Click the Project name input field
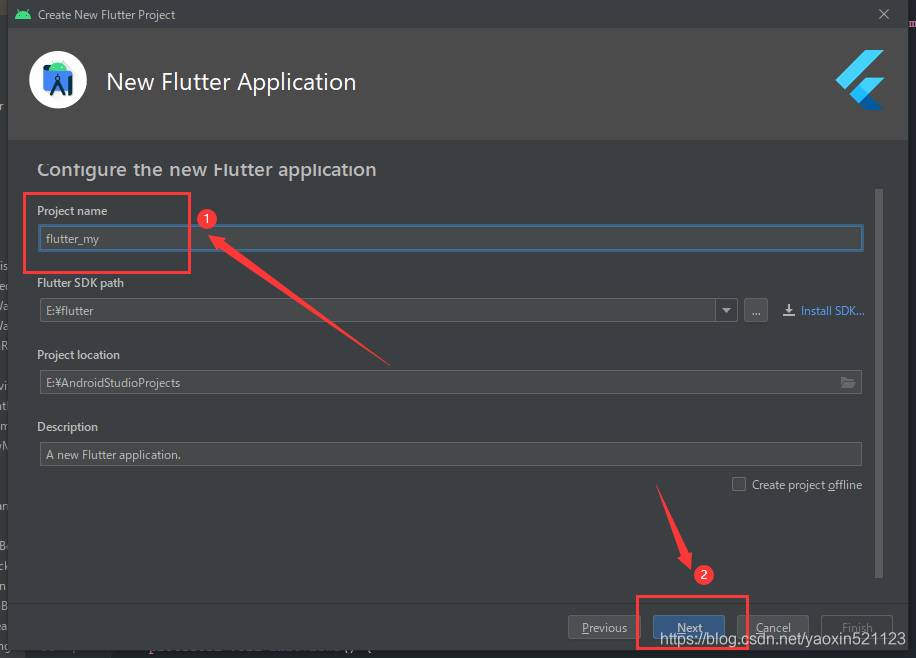The width and height of the screenshot is (916, 658). (450, 238)
